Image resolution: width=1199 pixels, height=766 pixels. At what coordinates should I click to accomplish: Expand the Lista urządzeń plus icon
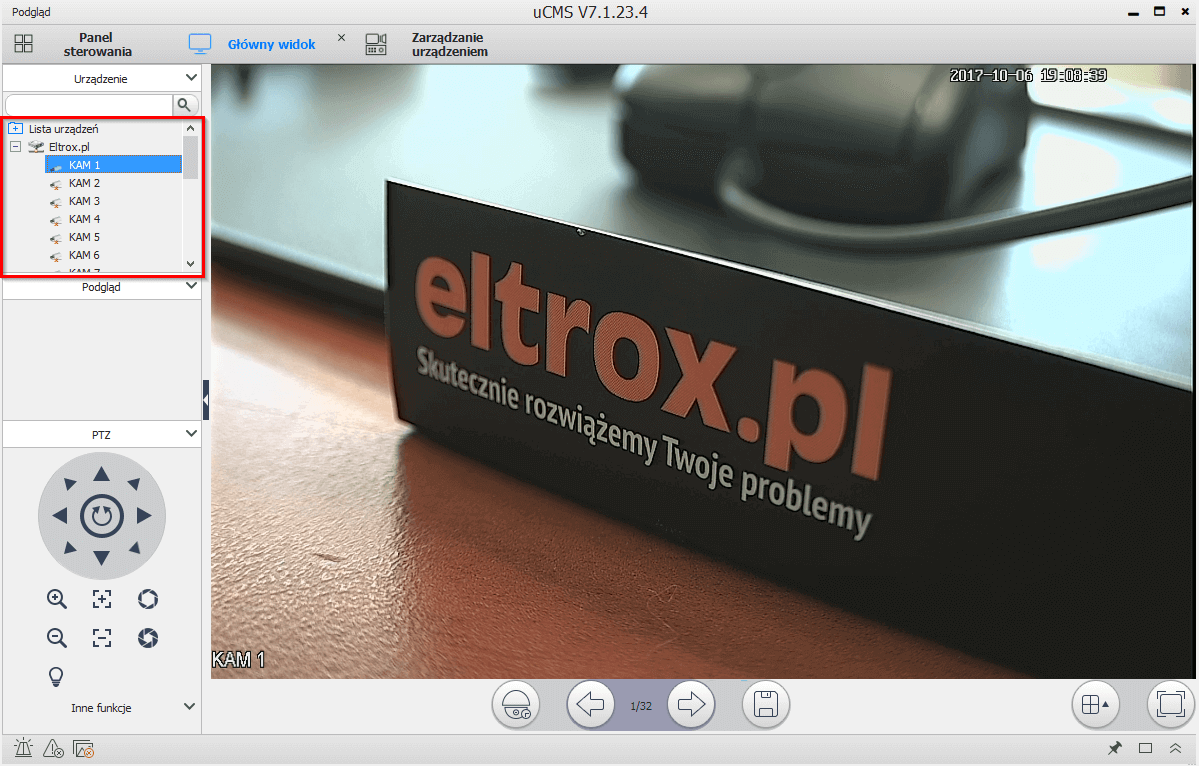[x=15, y=128]
